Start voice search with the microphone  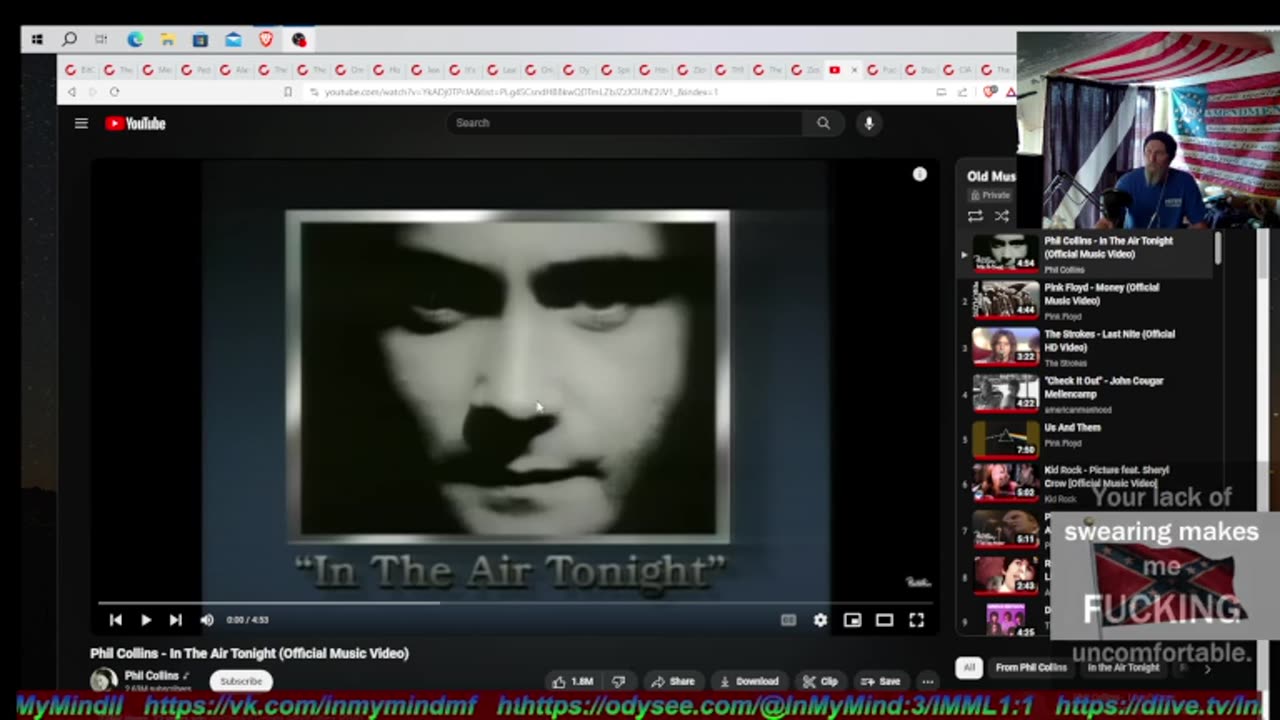click(869, 123)
